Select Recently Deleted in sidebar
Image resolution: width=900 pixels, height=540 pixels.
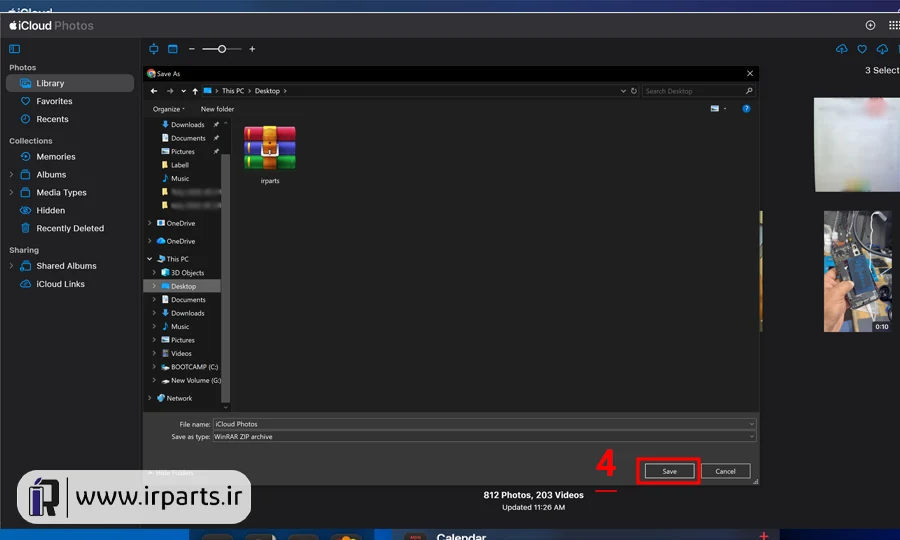[70, 228]
